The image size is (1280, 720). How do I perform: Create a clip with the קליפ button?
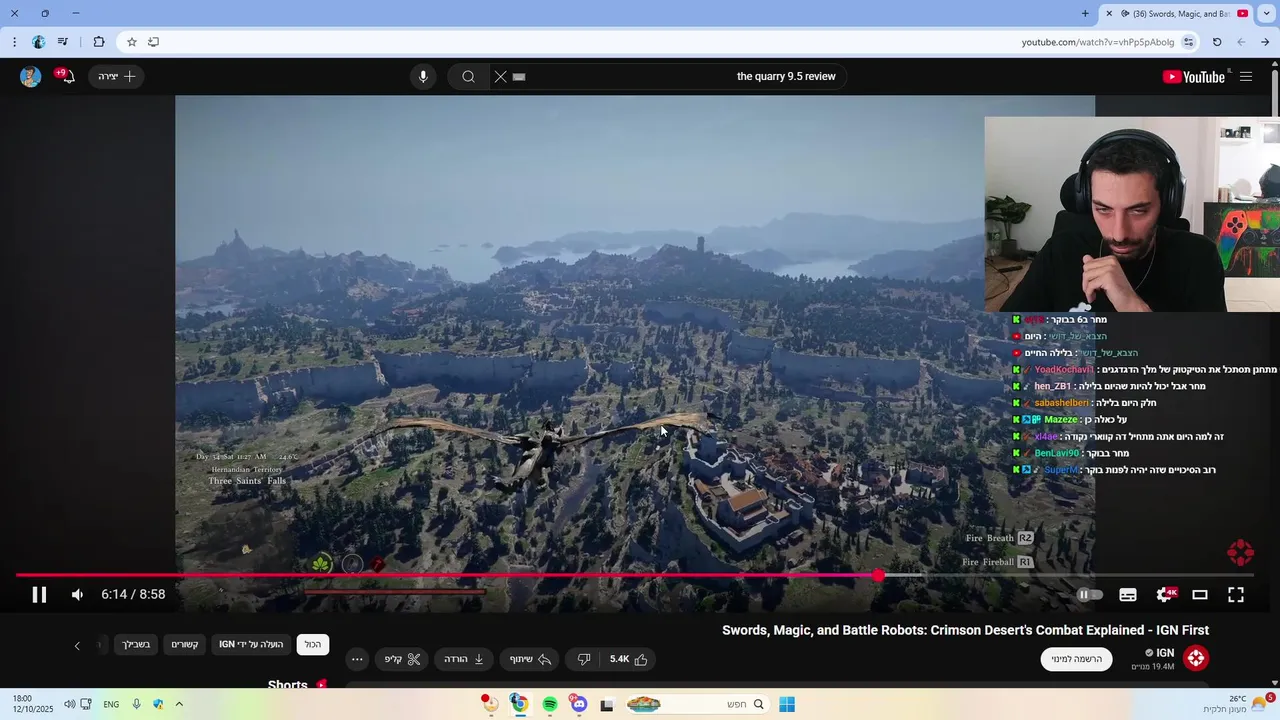tap(403, 659)
